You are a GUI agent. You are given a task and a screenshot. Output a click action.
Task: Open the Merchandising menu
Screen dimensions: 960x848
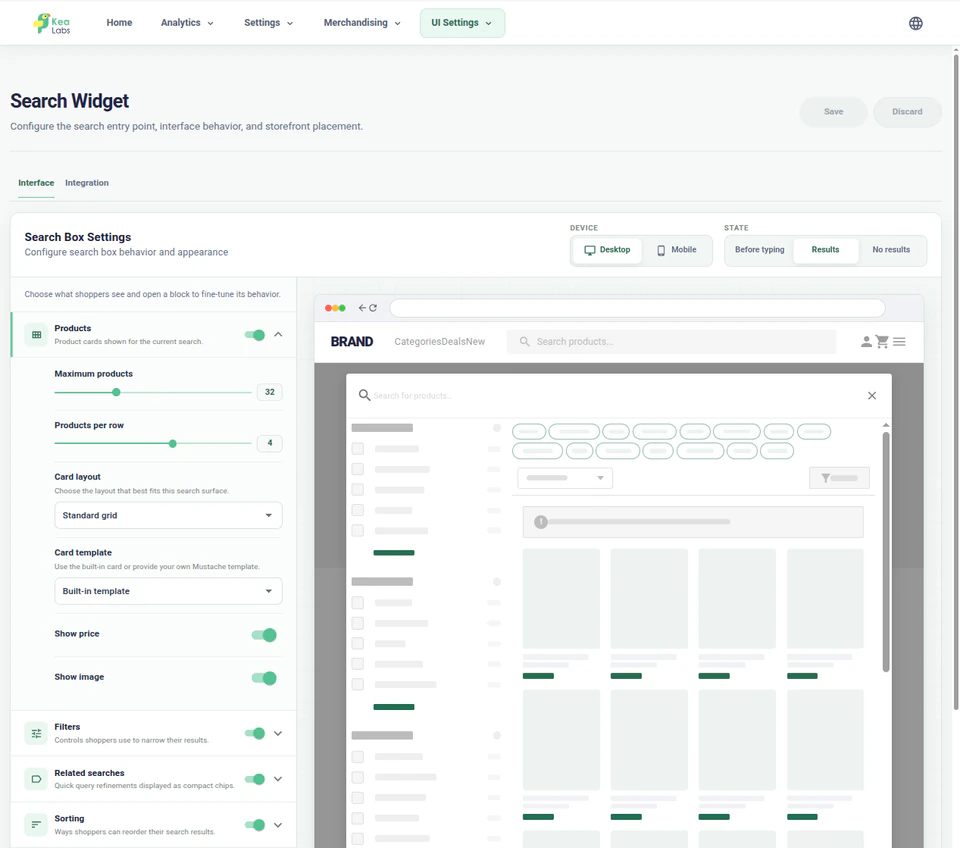click(362, 23)
